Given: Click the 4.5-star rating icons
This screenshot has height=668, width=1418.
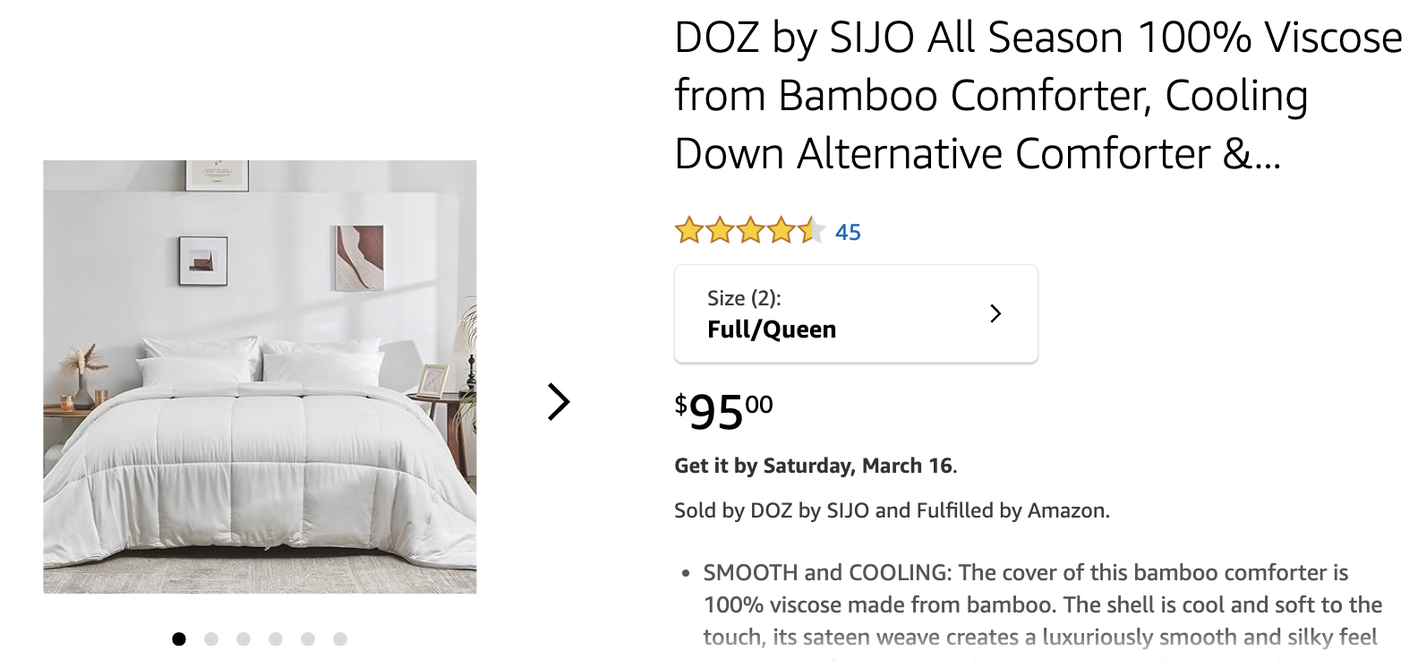Looking at the screenshot, I should pos(750,231).
